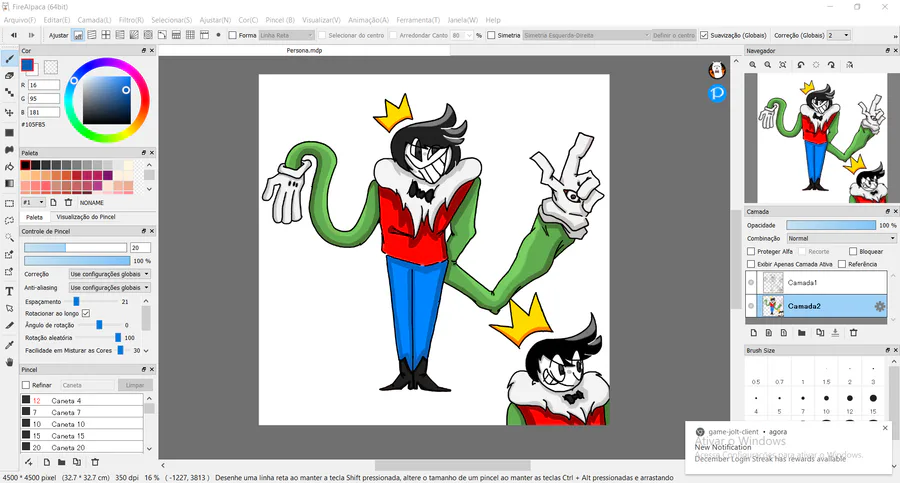The height and width of the screenshot is (483, 900).
Task: Close the game-jolt-client notification
Action: (x=885, y=428)
